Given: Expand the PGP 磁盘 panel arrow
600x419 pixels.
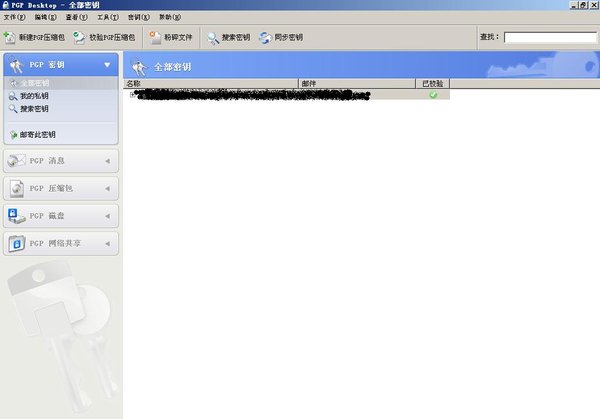Looking at the screenshot, I should pos(108,216).
